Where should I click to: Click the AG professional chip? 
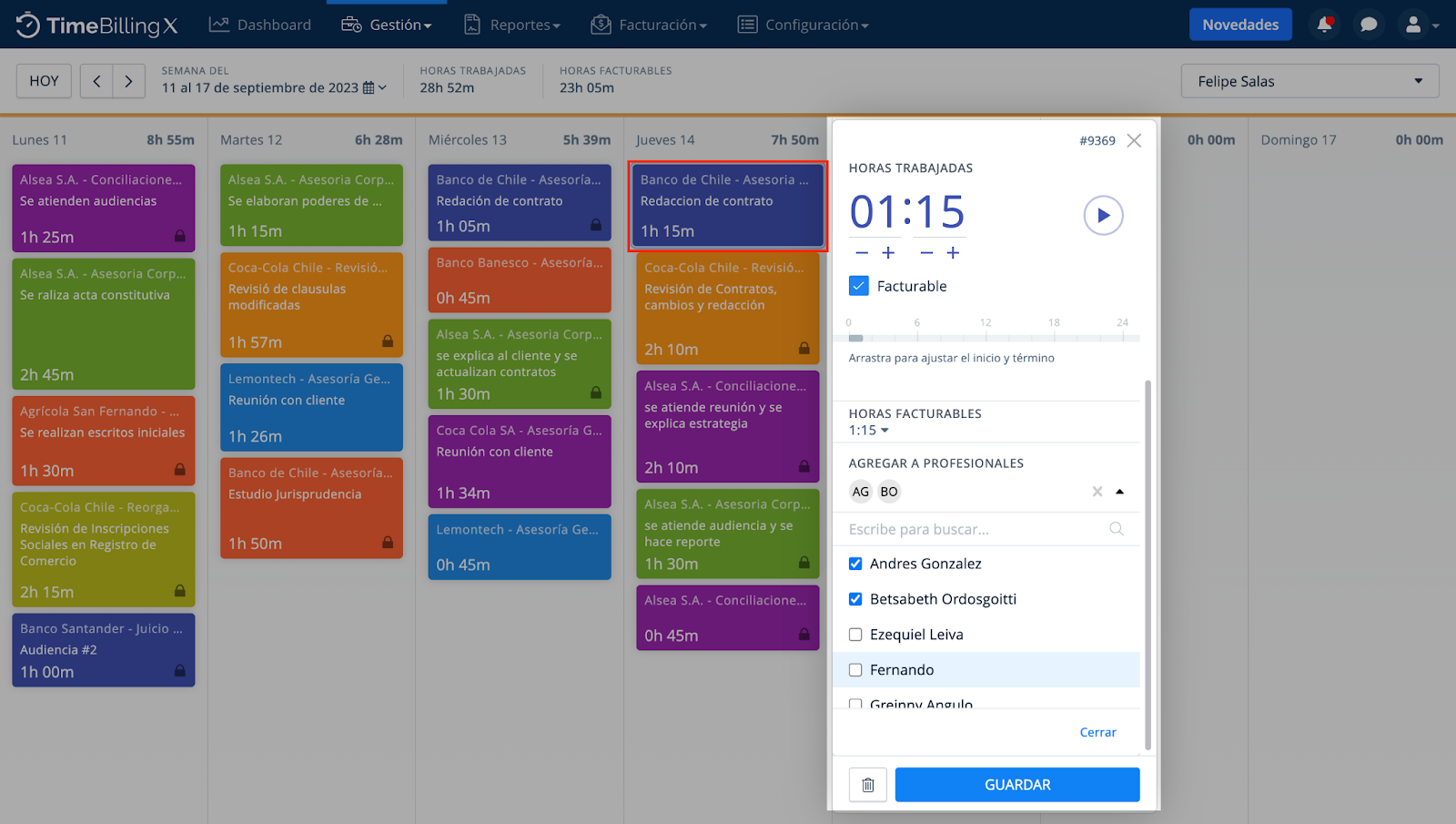(861, 492)
